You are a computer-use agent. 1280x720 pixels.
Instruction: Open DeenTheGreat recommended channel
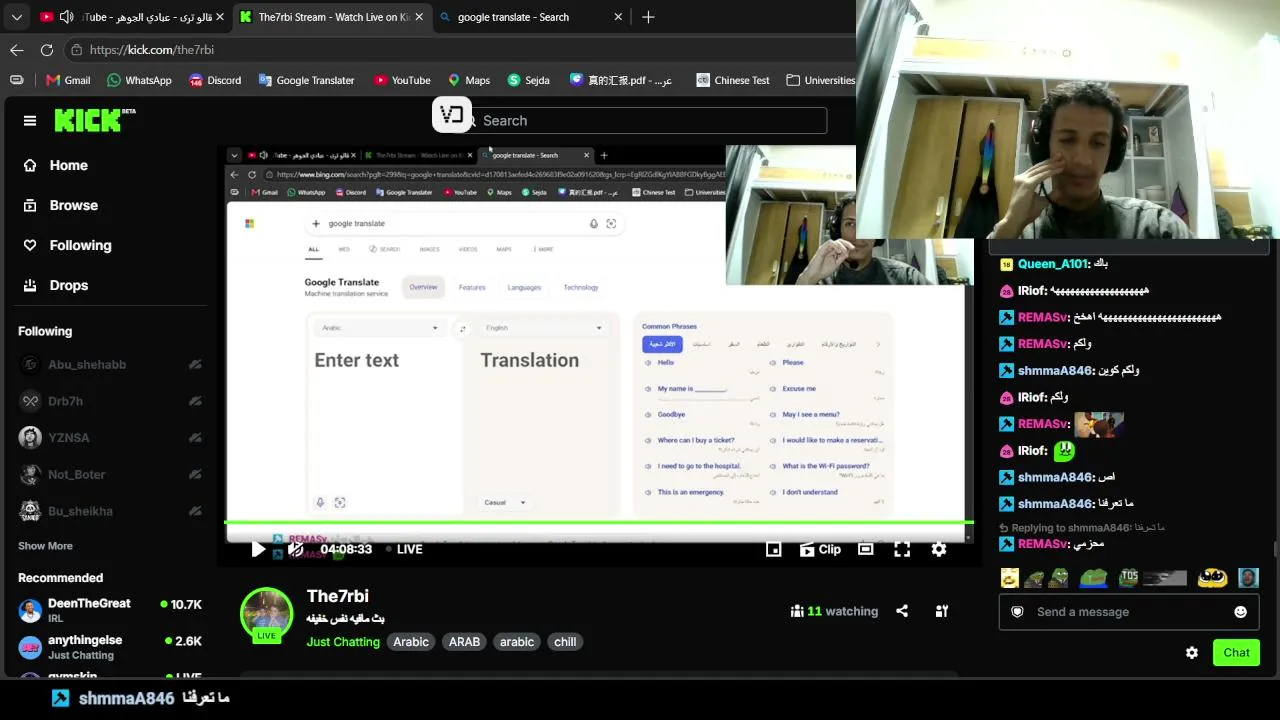coord(110,610)
